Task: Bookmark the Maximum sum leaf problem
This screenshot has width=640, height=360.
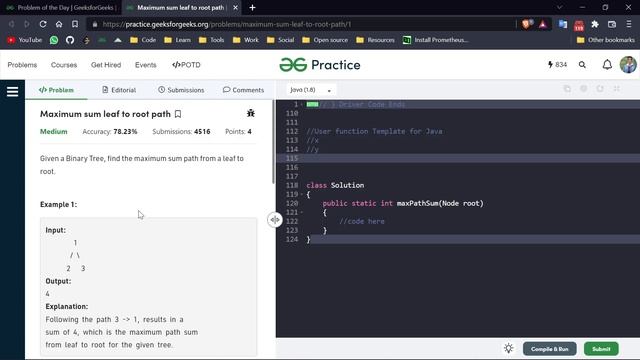Action: 178,114
